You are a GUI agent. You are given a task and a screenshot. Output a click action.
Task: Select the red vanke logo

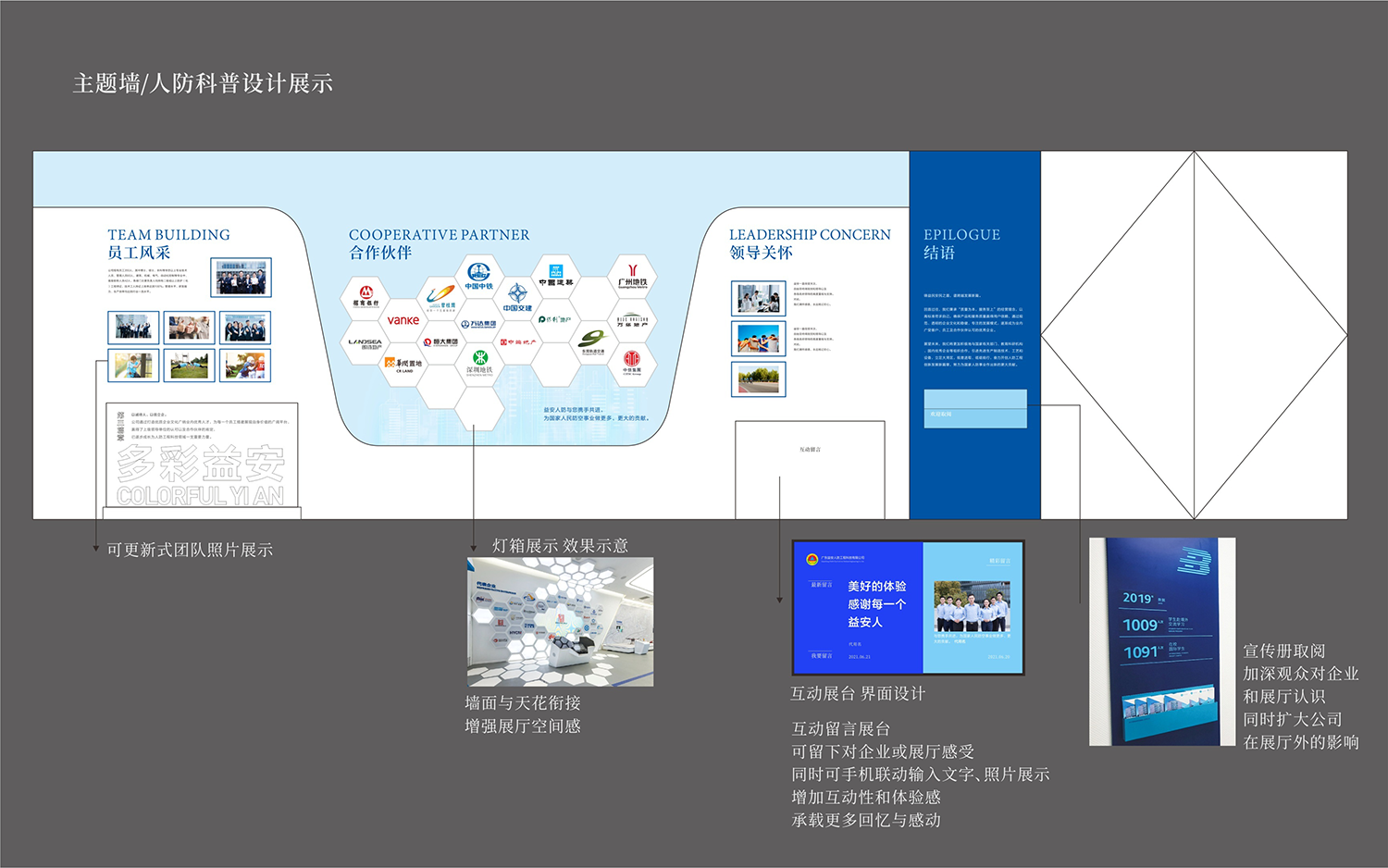(x=403, y=320)
